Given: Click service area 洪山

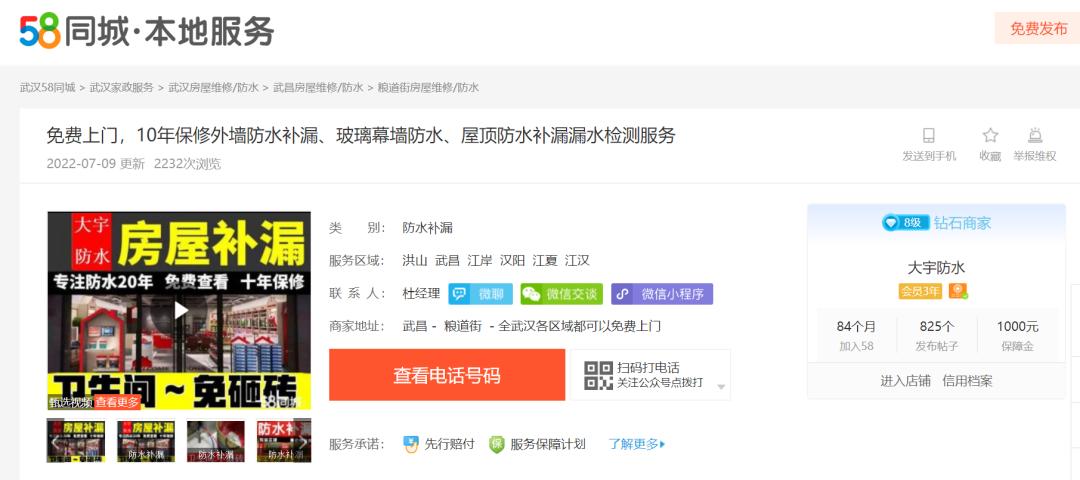Looking at the screenshot, I should [x=415, y=261].
